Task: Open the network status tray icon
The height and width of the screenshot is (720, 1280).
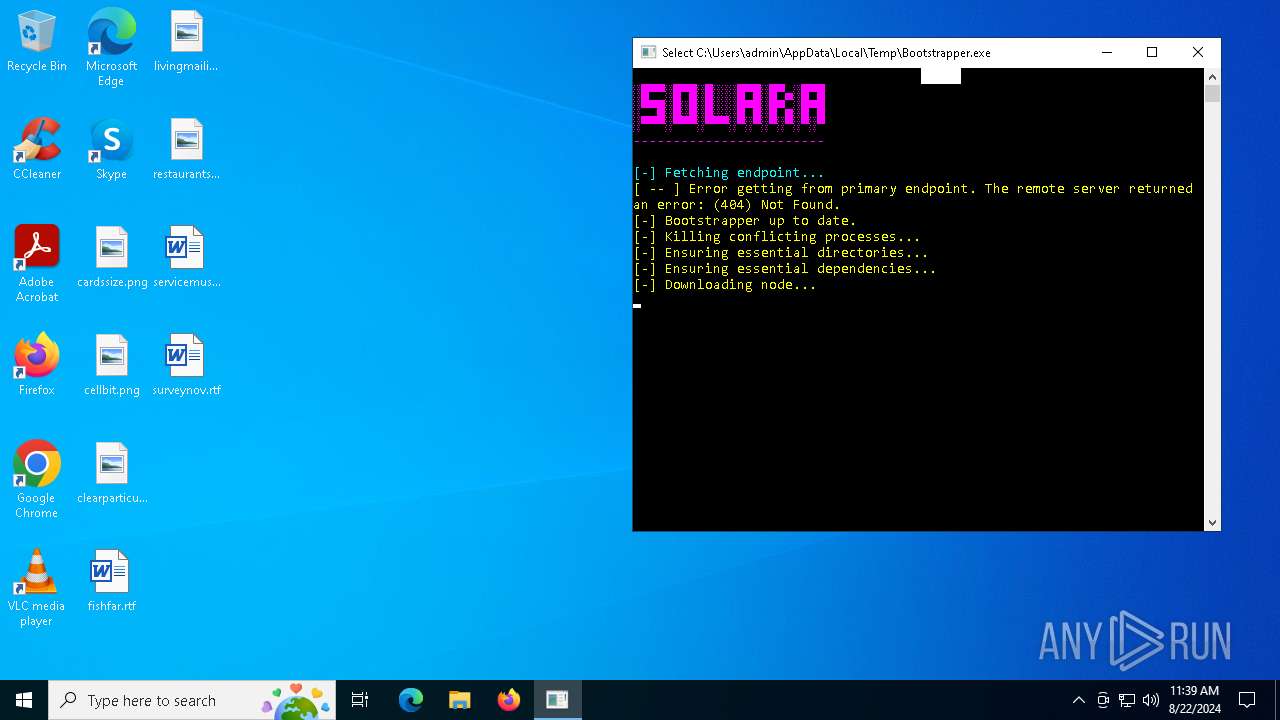Action: click(x=1127, y=700)
